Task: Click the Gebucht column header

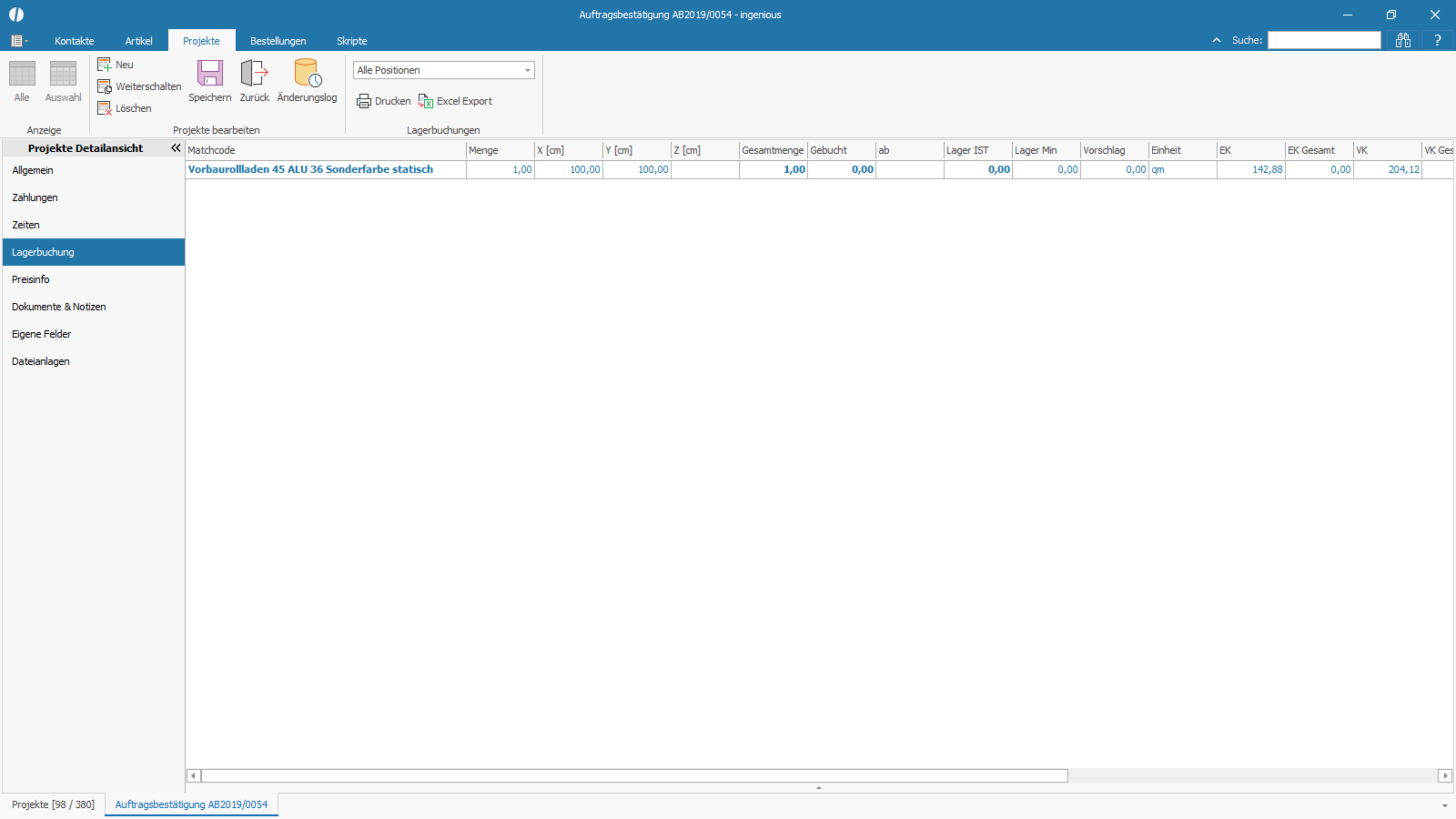Action: click(x=842, y=150)
